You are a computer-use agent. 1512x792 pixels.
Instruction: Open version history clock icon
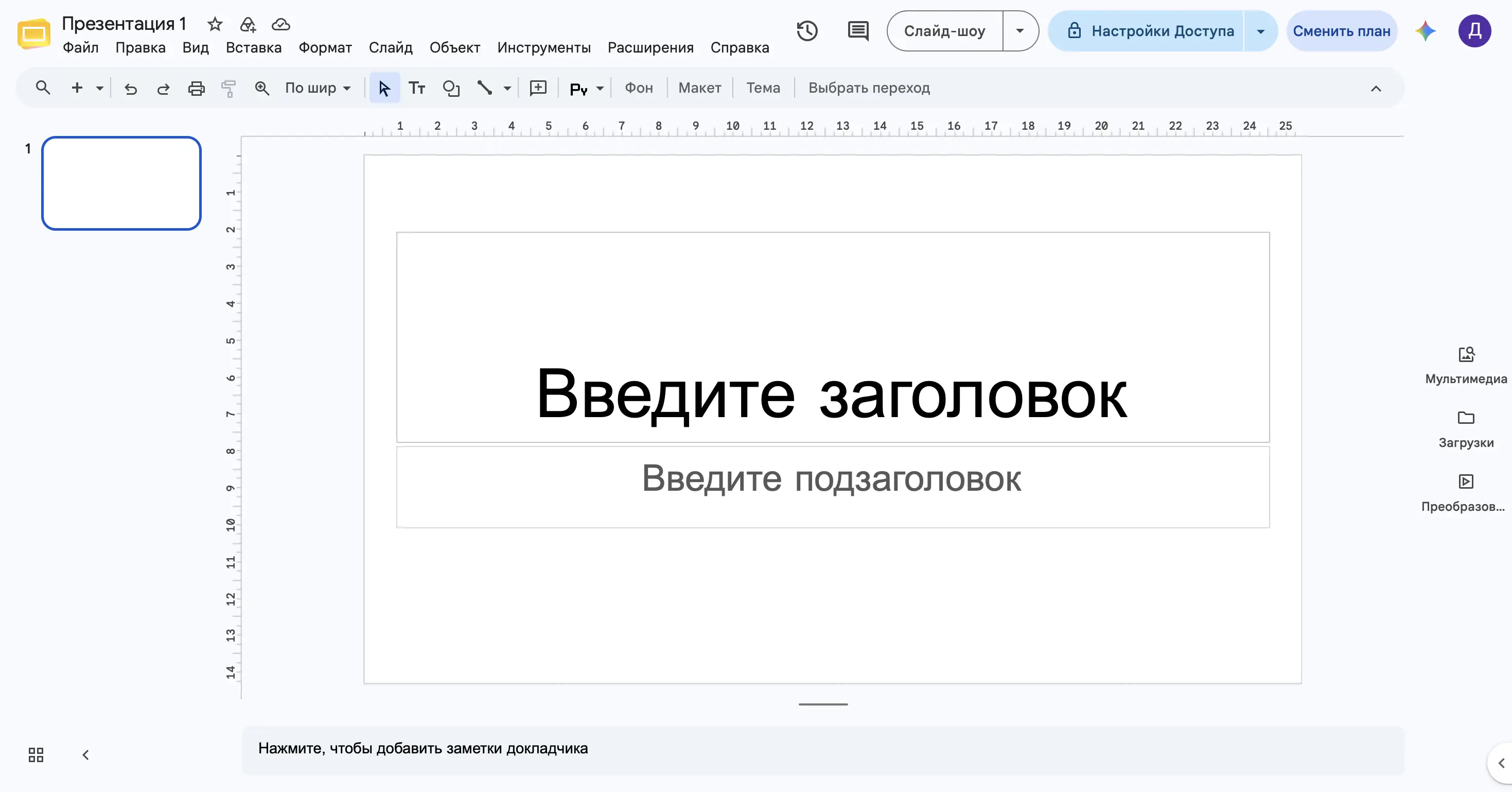pyautogui.click(x=807, y=30)
